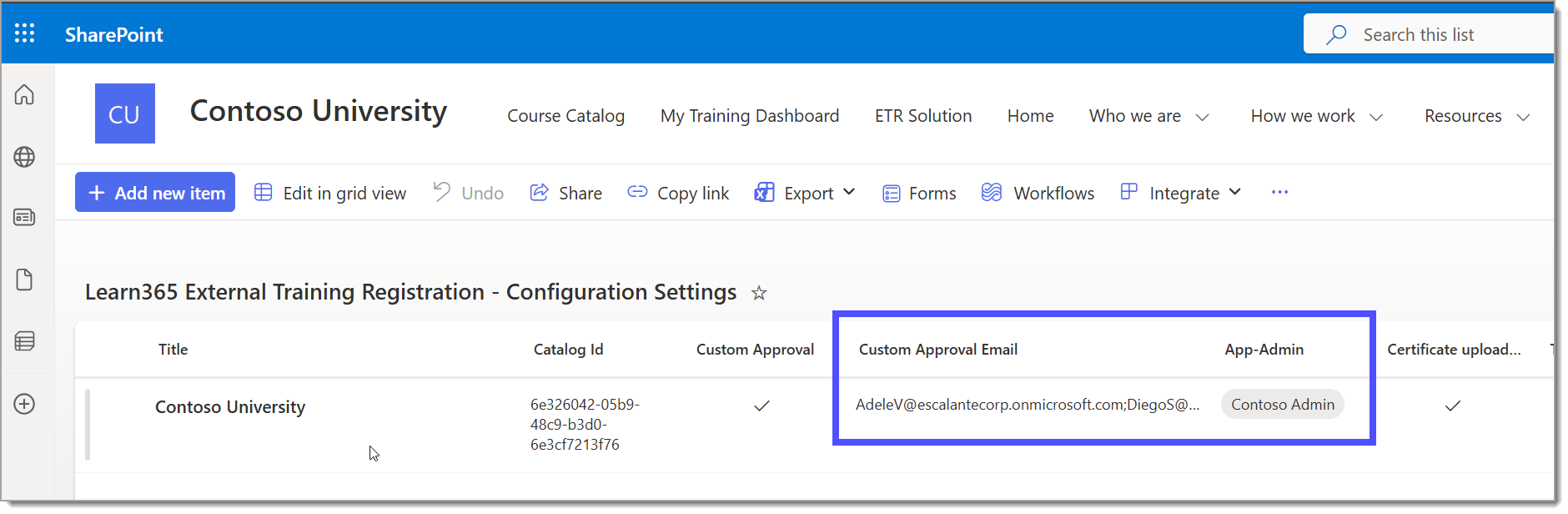Click the Catalog Id column header

point(568,350)
